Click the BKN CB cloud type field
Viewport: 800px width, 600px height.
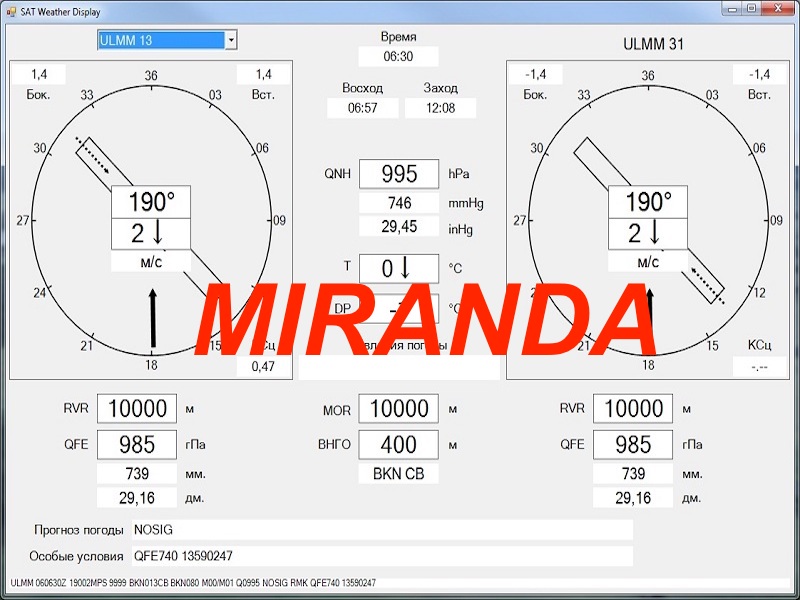click(x=399, y=474)
